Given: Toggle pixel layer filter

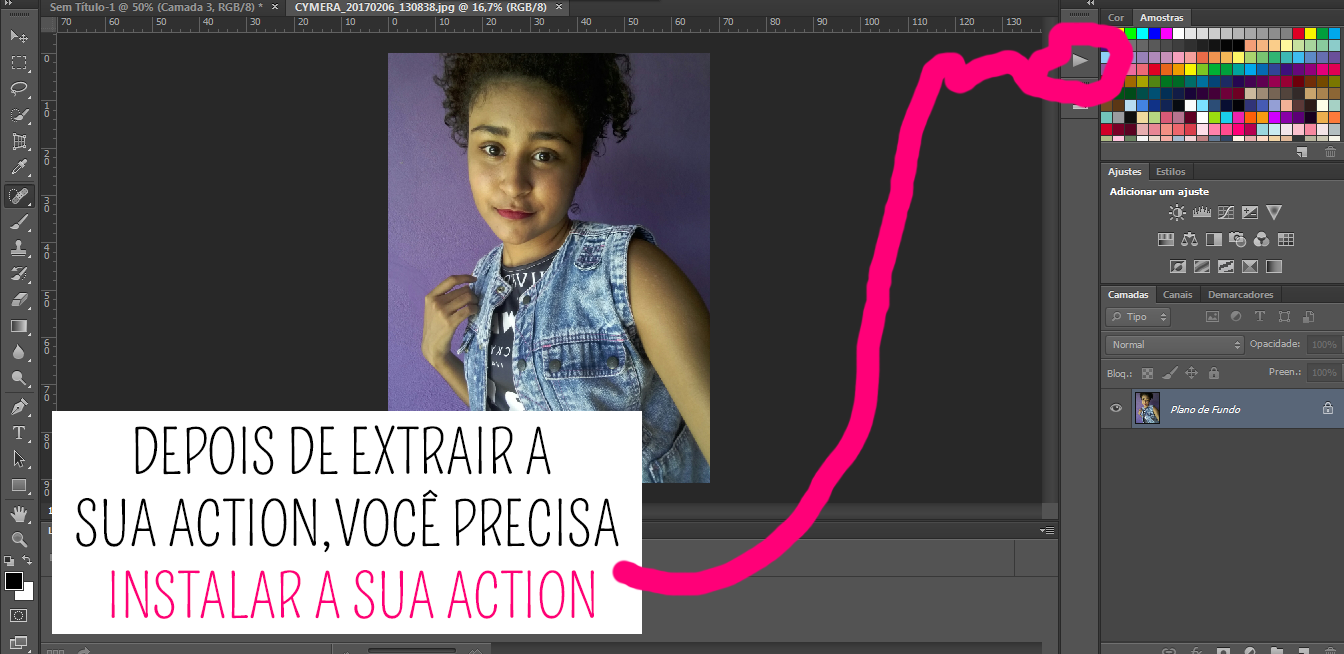Looking at the screenshot, I should 1212,316.
